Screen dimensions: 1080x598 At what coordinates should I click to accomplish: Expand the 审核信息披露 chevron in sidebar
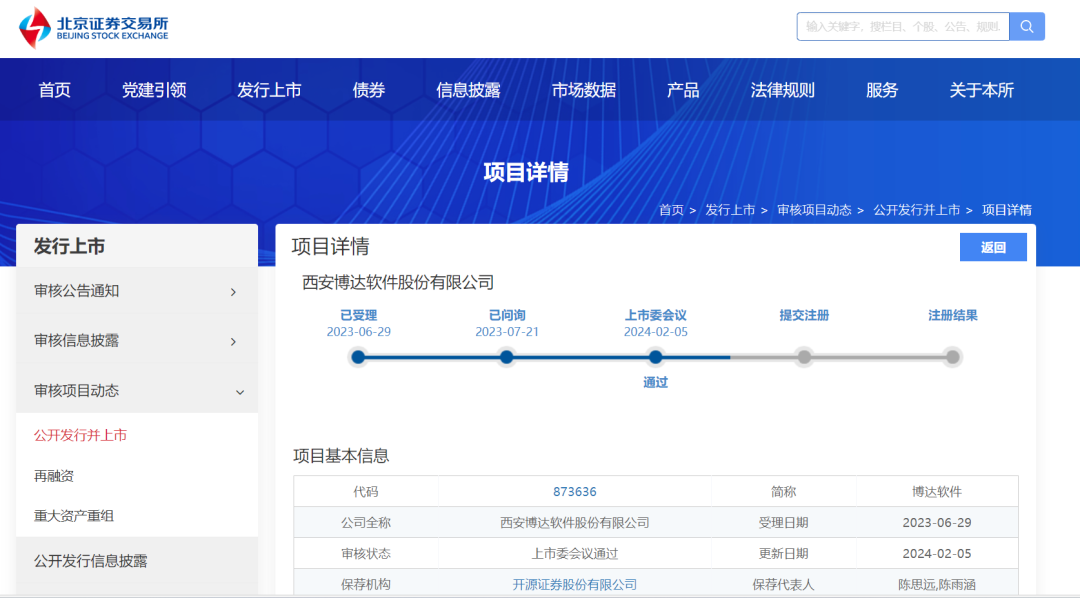(x=233, y=342)
